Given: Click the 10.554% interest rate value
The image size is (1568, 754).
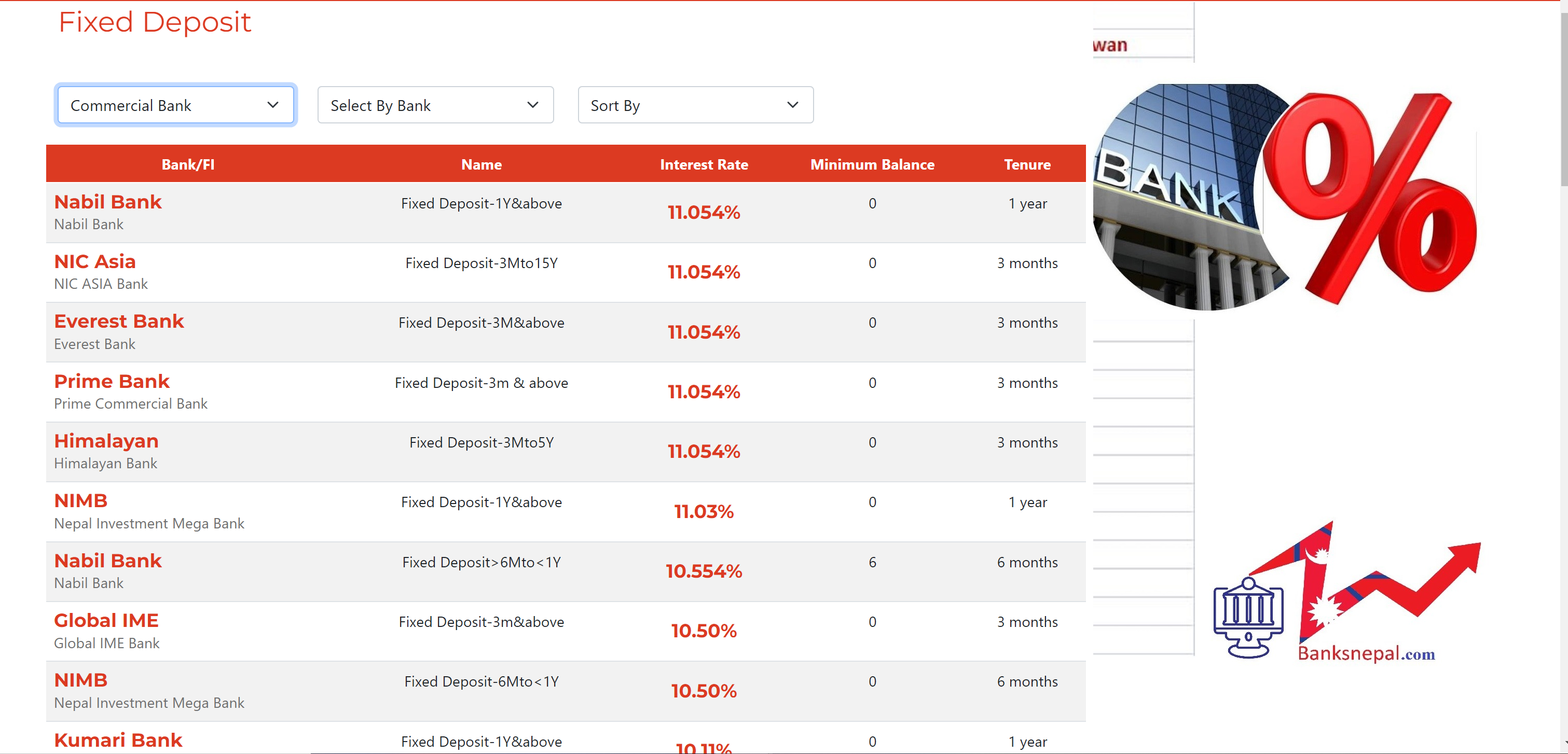Looking at the screenshot, I should coord(704,571).
